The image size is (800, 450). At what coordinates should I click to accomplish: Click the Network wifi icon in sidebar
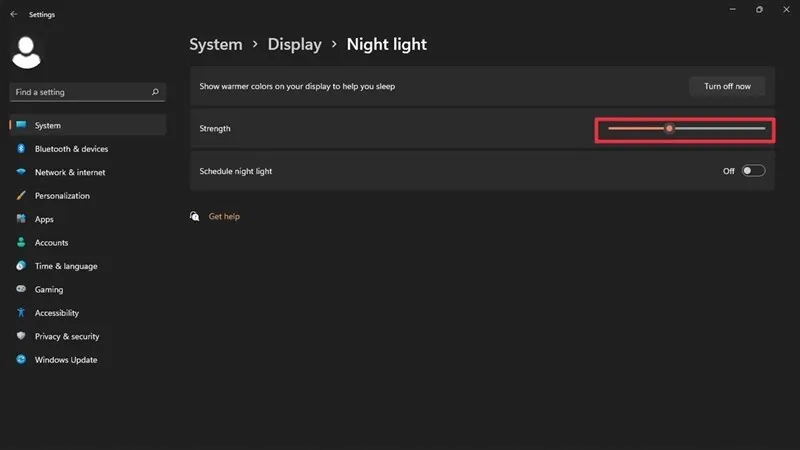coord(21,172)
